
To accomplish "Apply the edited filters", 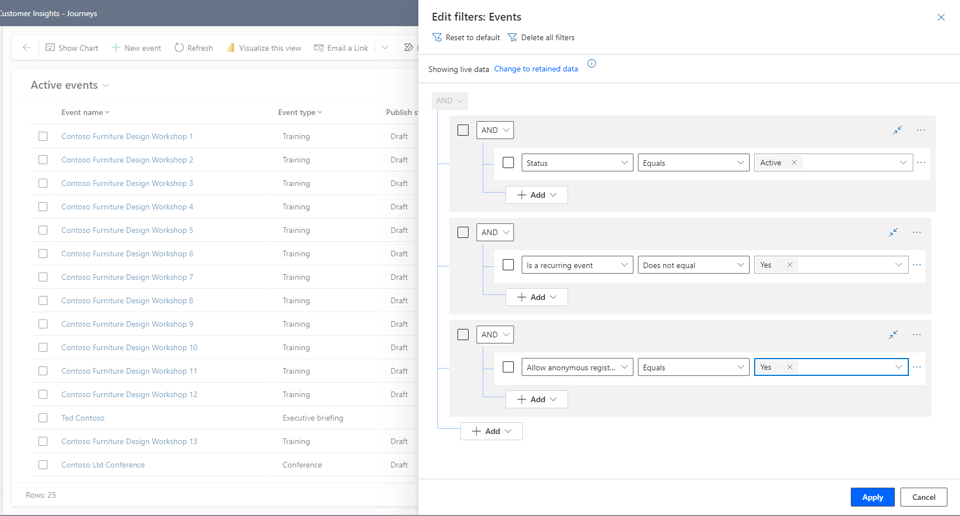I will [872, 497].
